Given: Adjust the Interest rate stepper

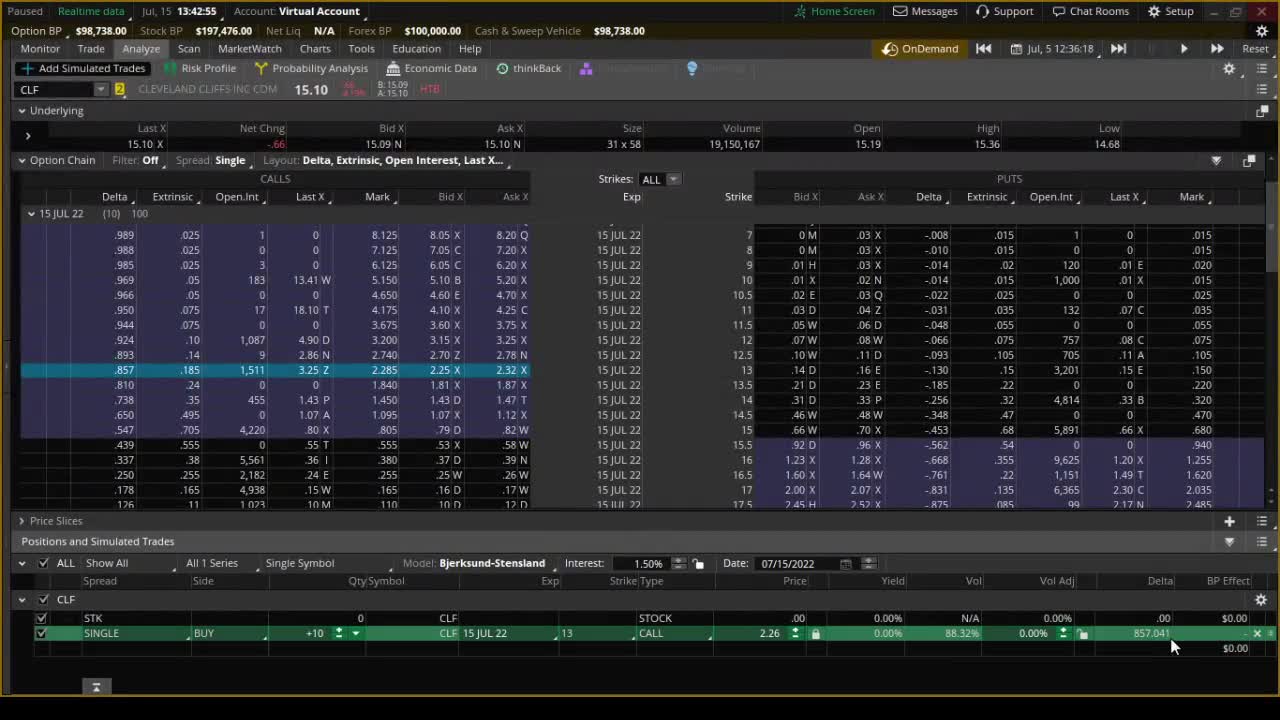Looking at the screenshot, I should [x=679, y=564].
